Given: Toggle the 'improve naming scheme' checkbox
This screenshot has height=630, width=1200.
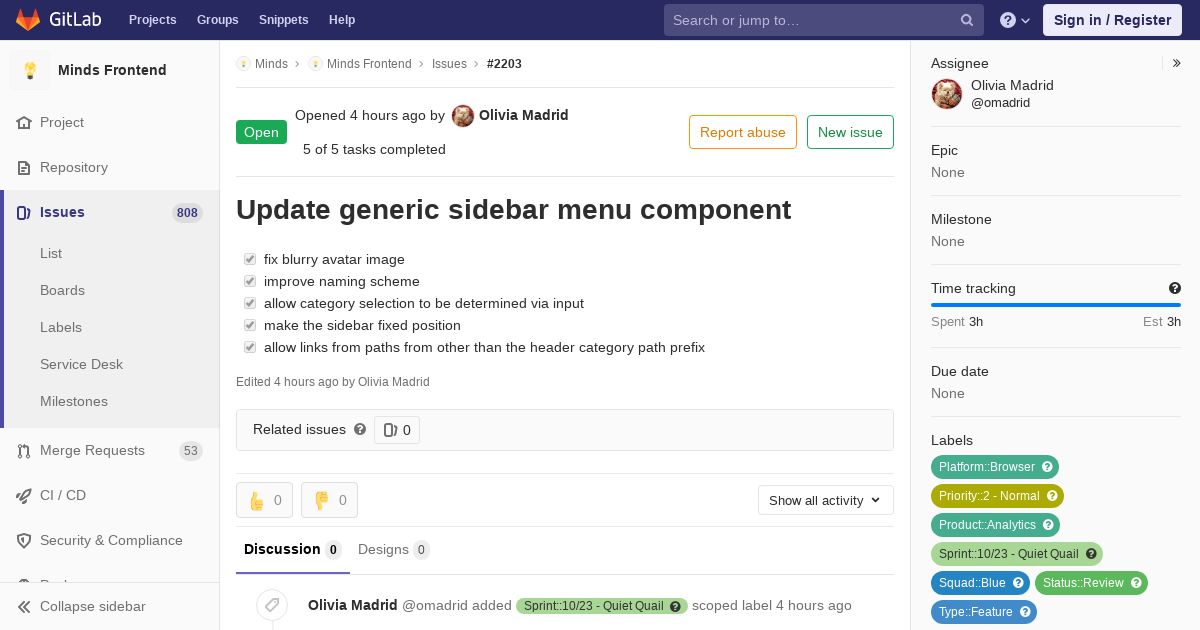Looking at the screenshot, I should [250, 281].
